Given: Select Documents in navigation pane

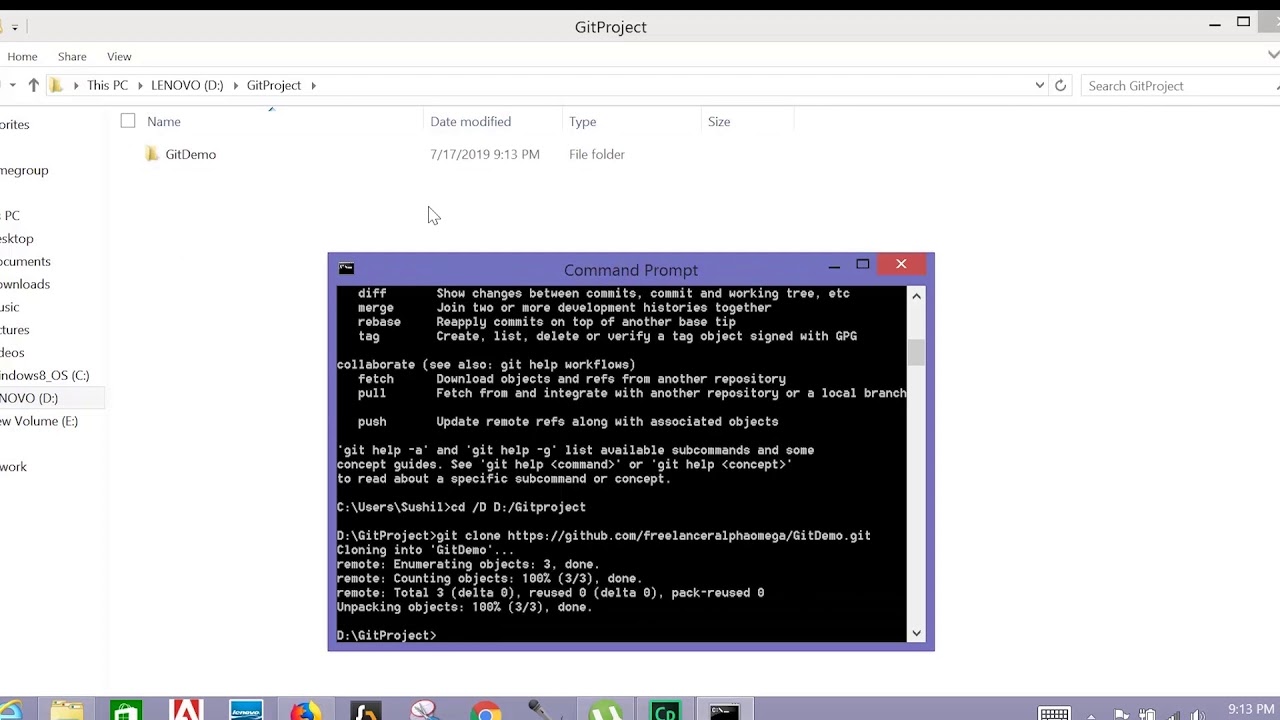Looking at the screenshot, I should click(x=25, y=261).
